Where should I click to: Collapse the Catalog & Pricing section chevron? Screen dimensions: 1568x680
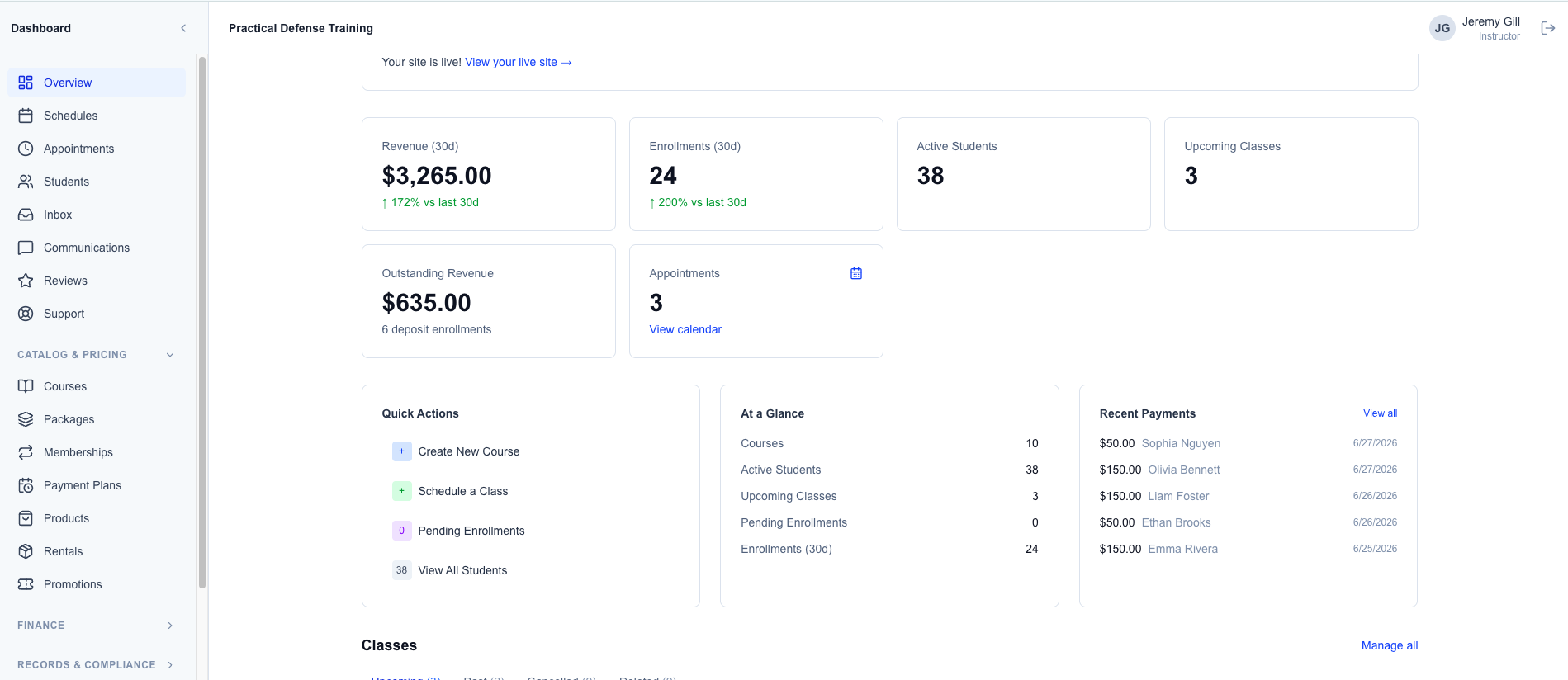(170, 355)
